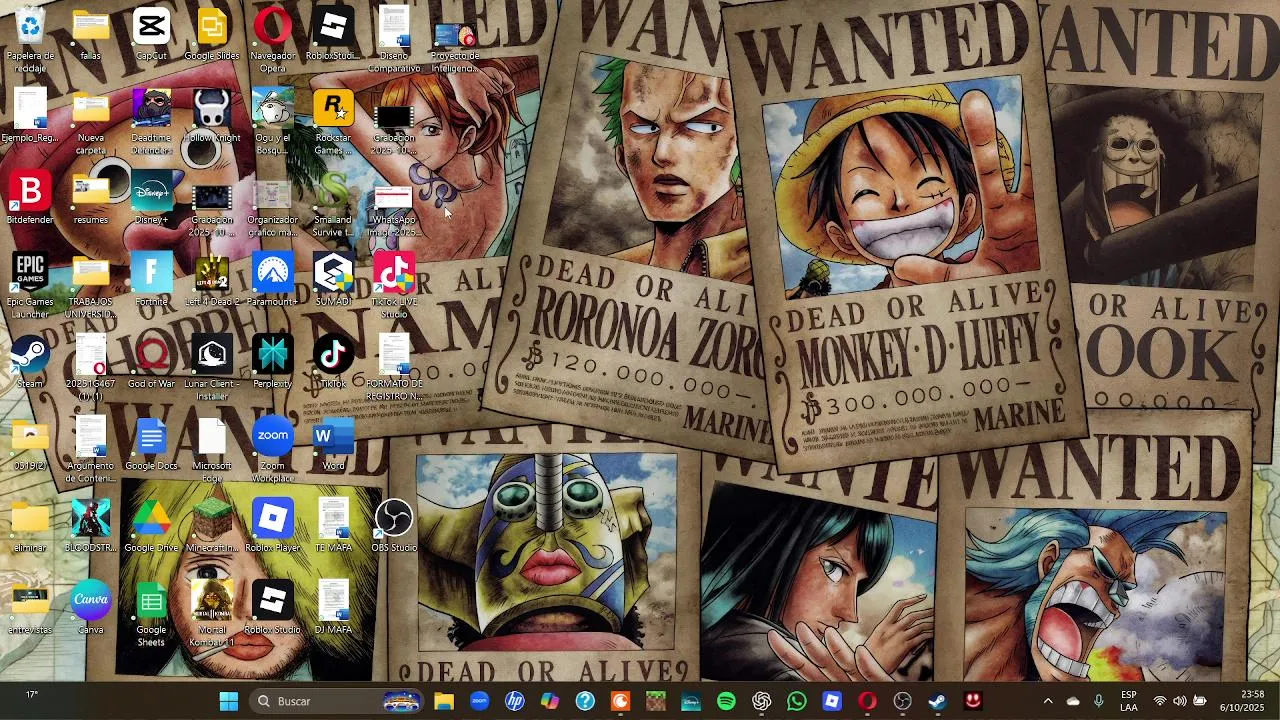Select Smalland Survive desktop icon
The height and width of the screenshot is (720, 1280).
pyautogui.click(x=333, y=203)
